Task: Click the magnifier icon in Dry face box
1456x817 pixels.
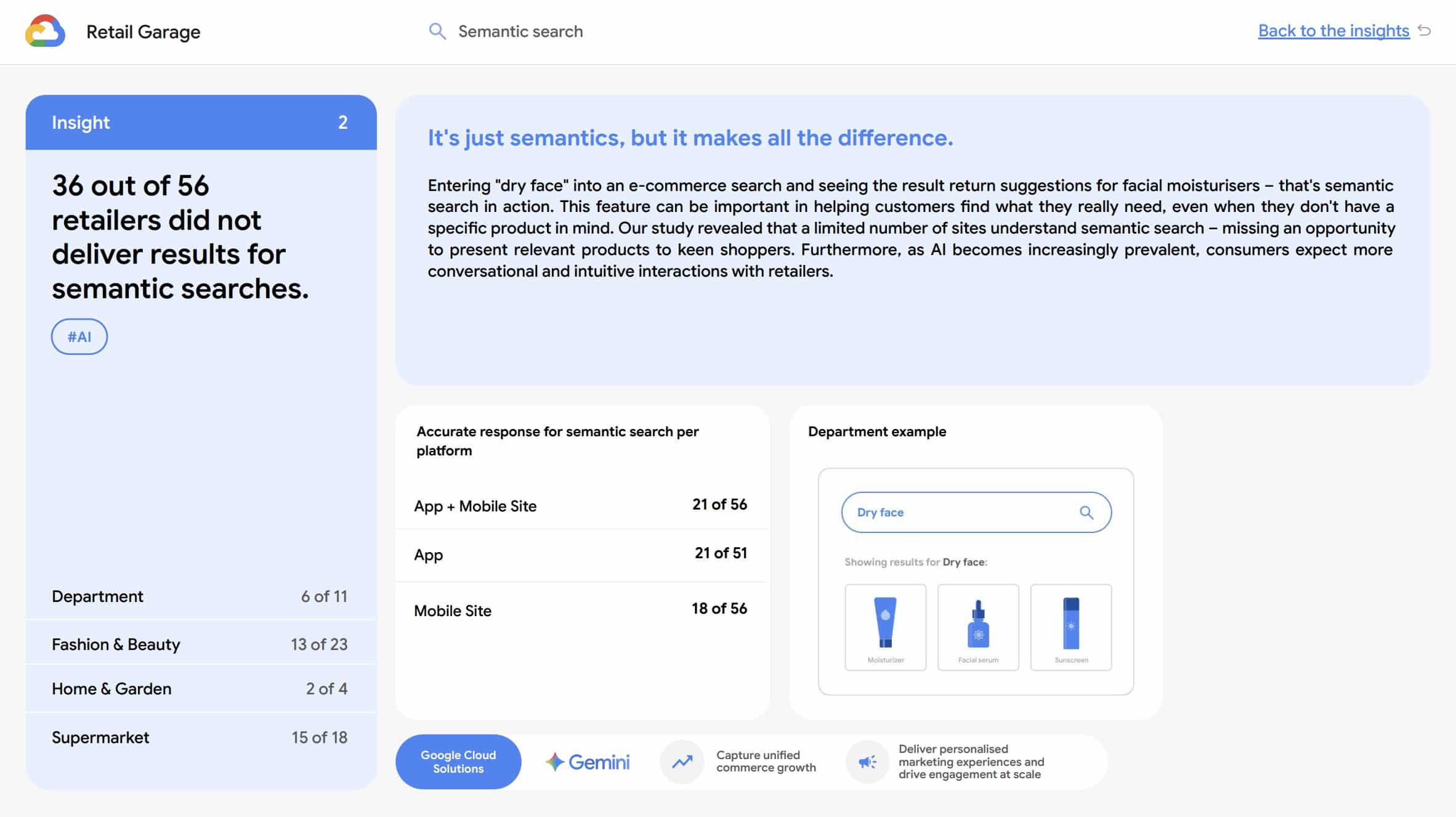Action: tap(1086, 512)
